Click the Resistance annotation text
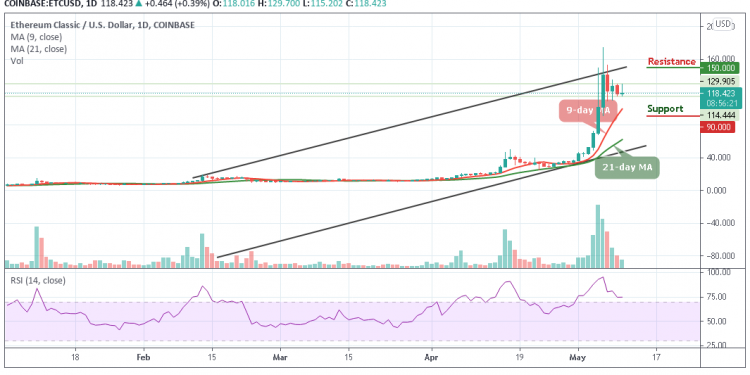This screenshot has width=750, height=375. click(x=672, y=62)
